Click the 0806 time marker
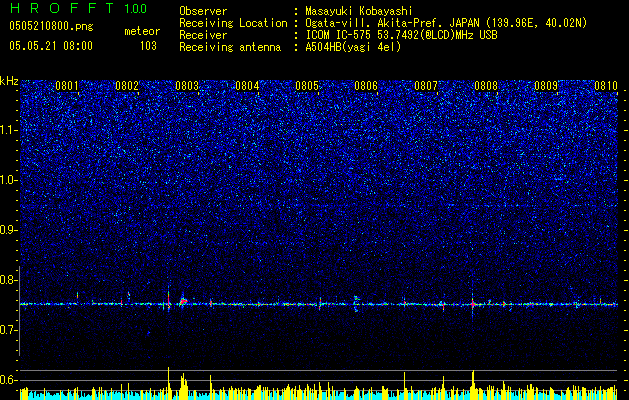Viewport: 629px width, 400px height. tap(366, 86)
